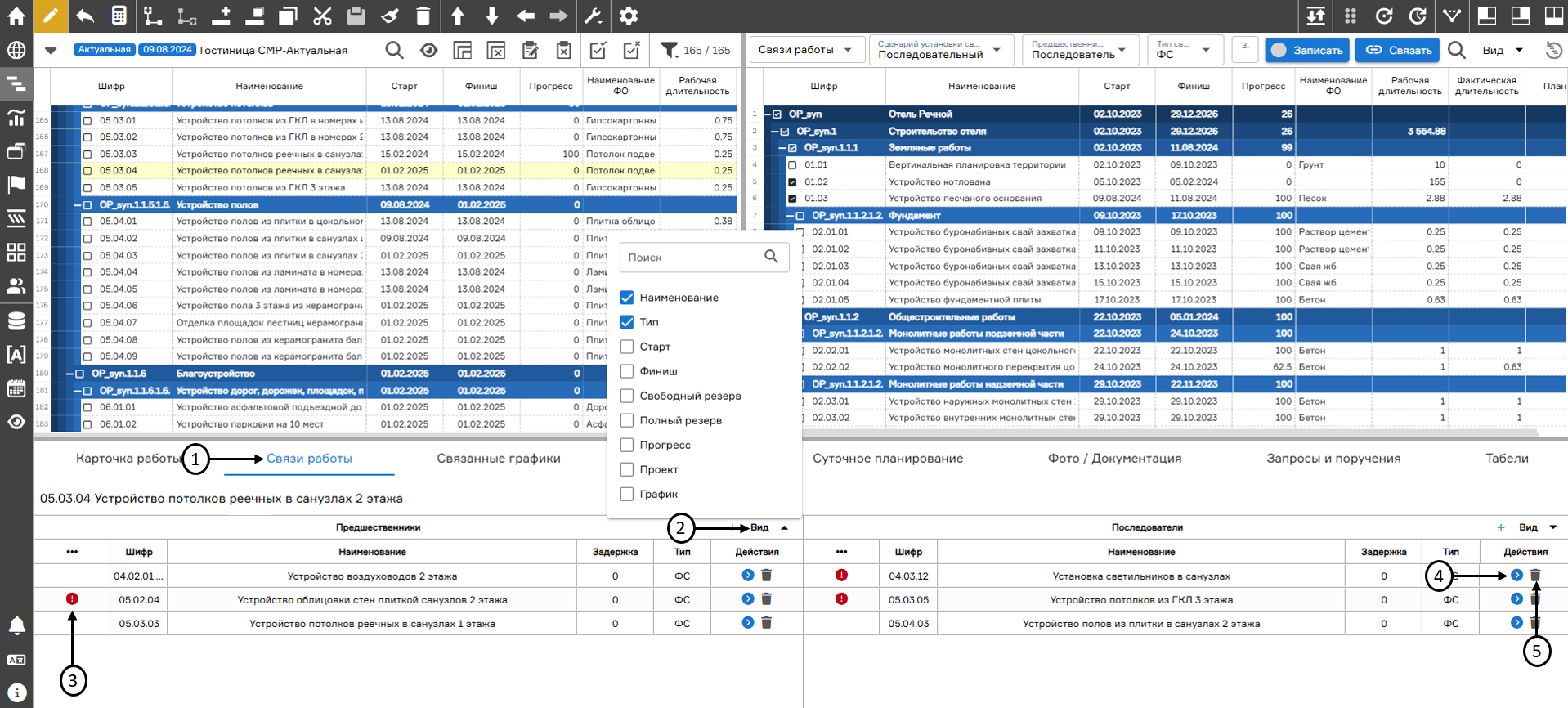Switch to Фото / Документация tab
The height and width of the screenshot is (708, 1568).
[1115, 459]
